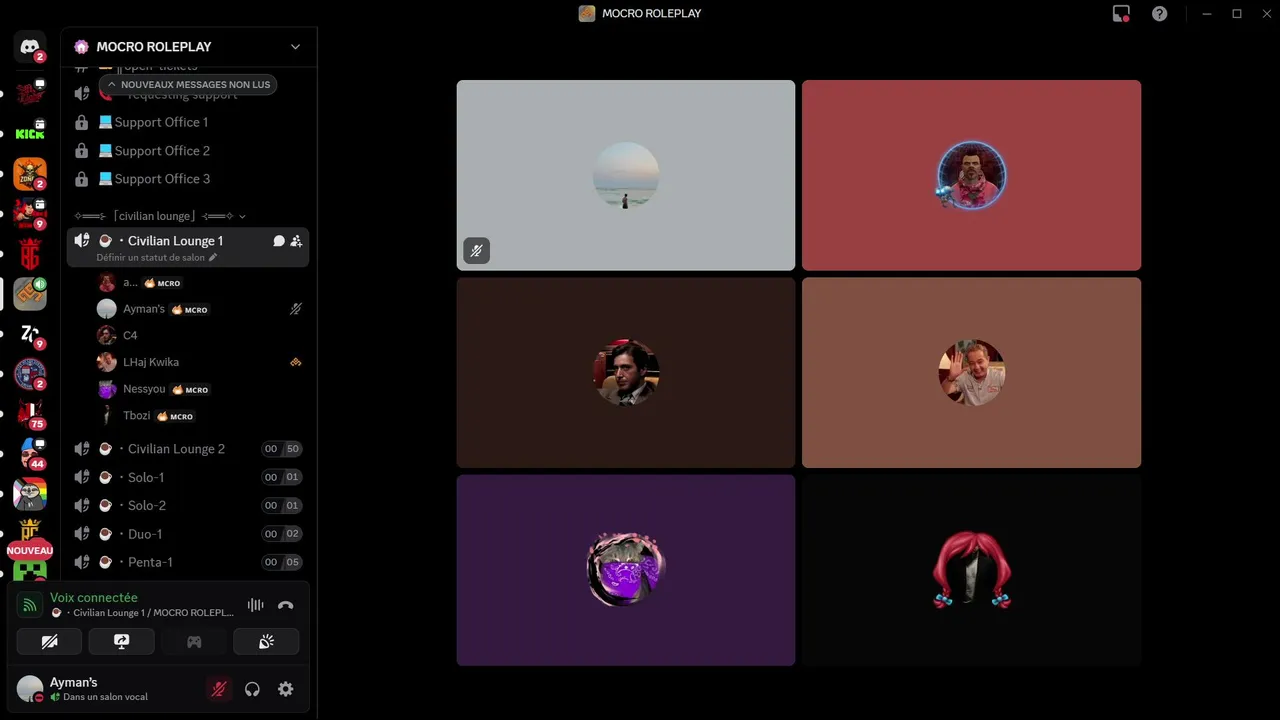Screen dimensions: 1280x720
Task: Join Civilian Lounge 2 voice channel
Action: coord(188,449)
